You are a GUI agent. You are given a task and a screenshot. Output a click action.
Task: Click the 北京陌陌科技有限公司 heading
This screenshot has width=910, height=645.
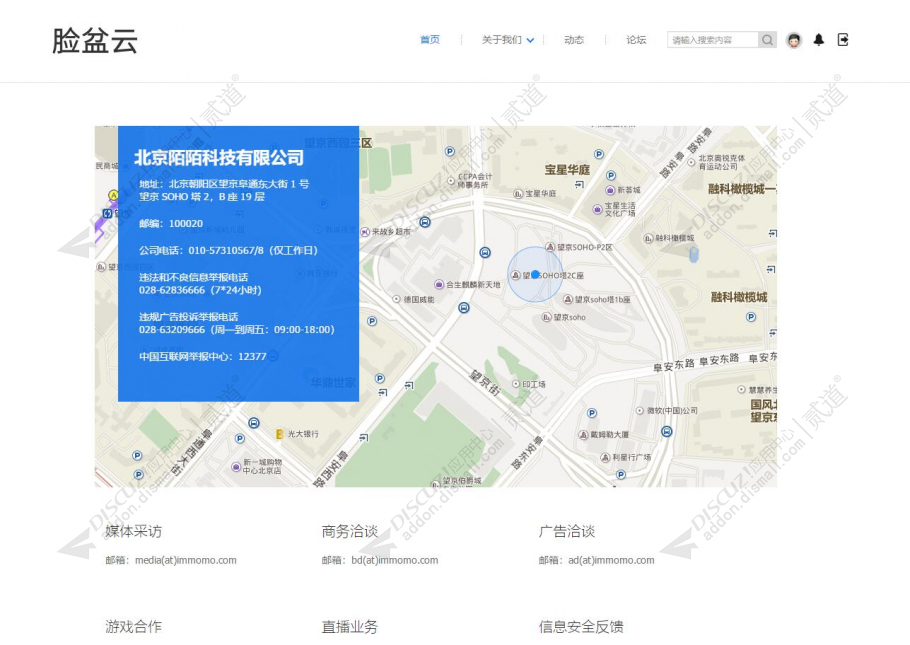(x=219, y=158)
